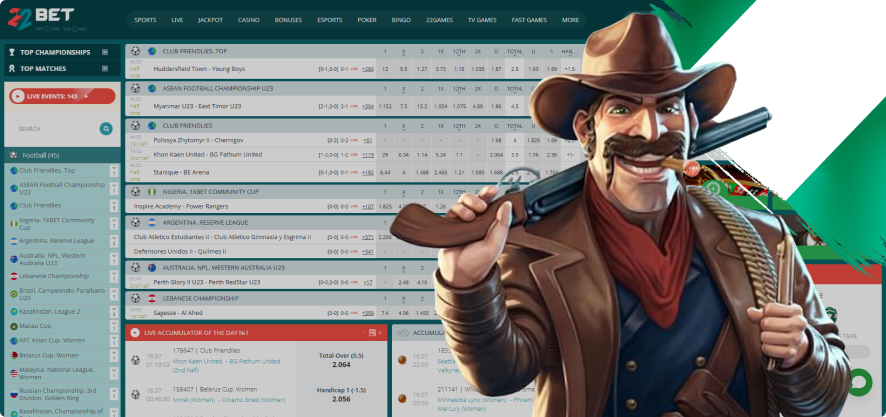Open the CASINO menu
Image resolution: width=886 pixels, height=417 pixels.
[249, 20]
